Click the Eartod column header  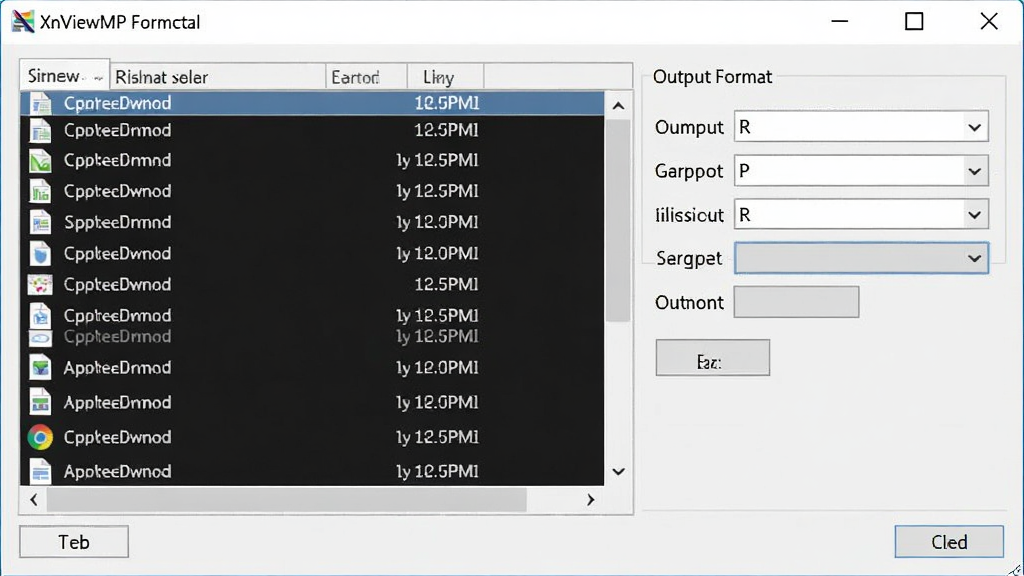[366, 77]
